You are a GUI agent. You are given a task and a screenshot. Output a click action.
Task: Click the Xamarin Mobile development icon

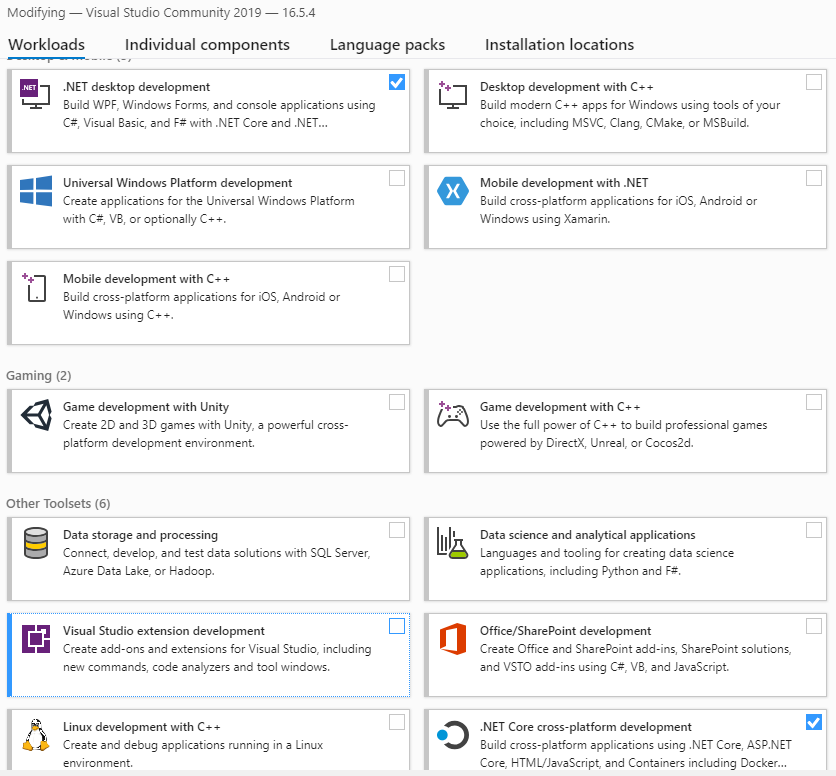tap(453, 190)
